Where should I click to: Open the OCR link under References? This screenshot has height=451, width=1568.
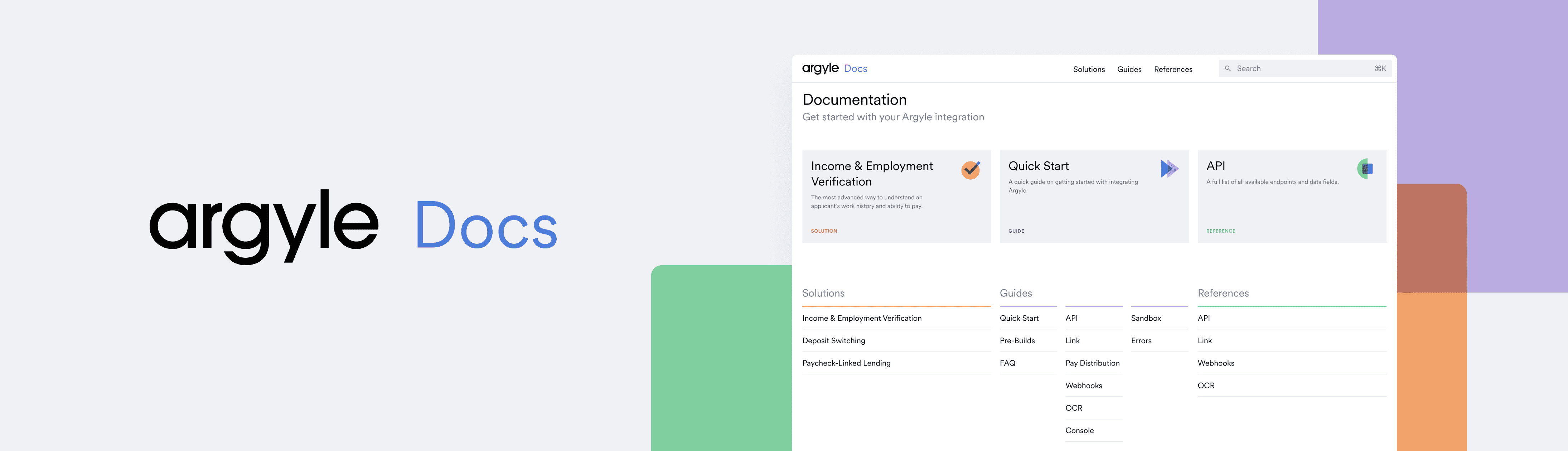(x=1206, y=386)
